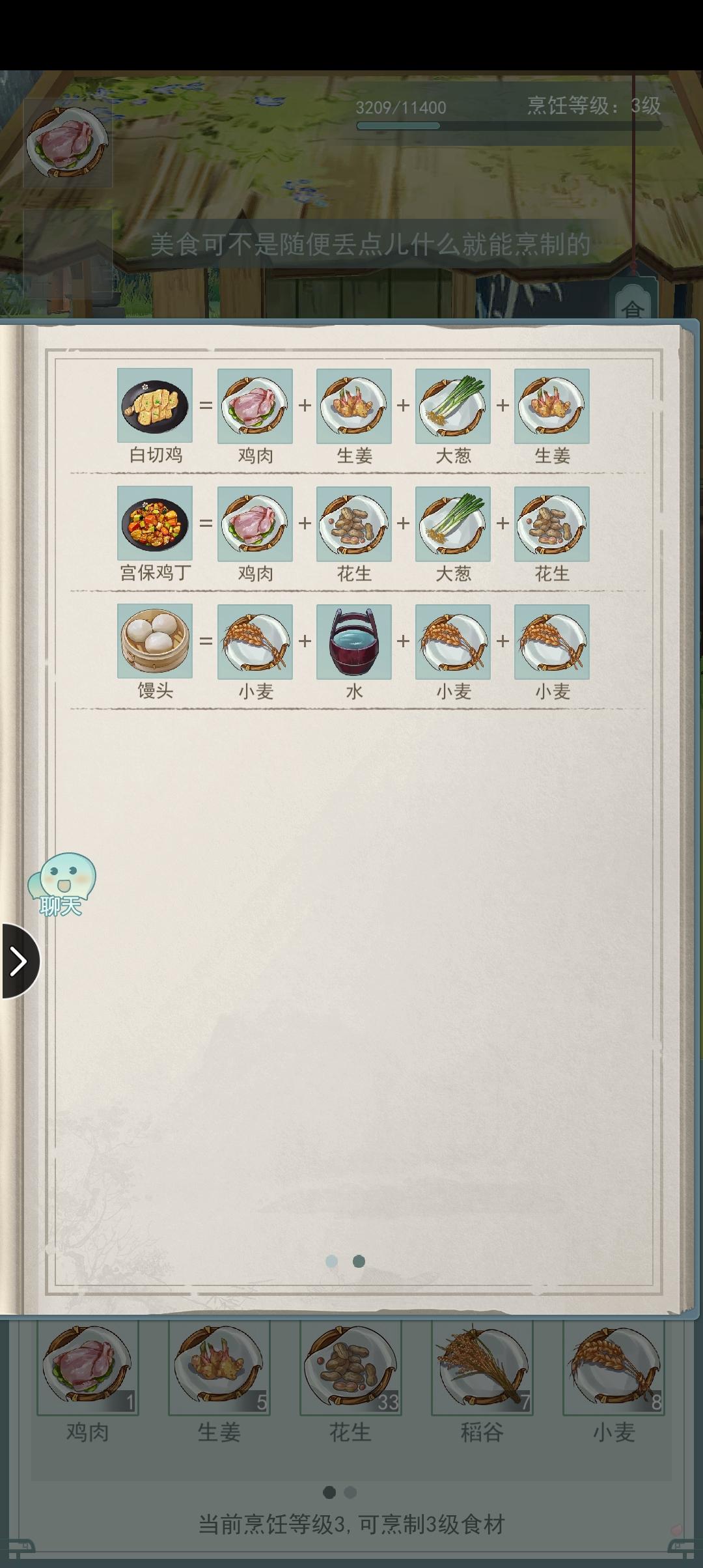Select second recipe page dot
This screenshot has height=1568, width=703.
click(x=359, y=1261)
